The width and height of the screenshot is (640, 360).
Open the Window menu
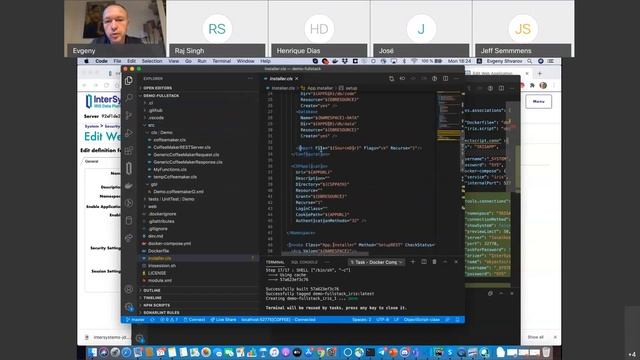pos(245,61)
